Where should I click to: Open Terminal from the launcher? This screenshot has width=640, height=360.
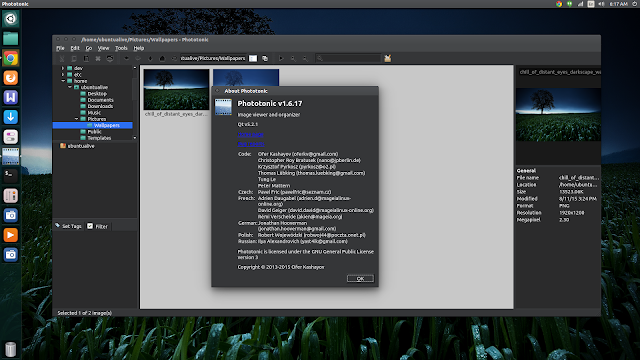click(11, 176)
